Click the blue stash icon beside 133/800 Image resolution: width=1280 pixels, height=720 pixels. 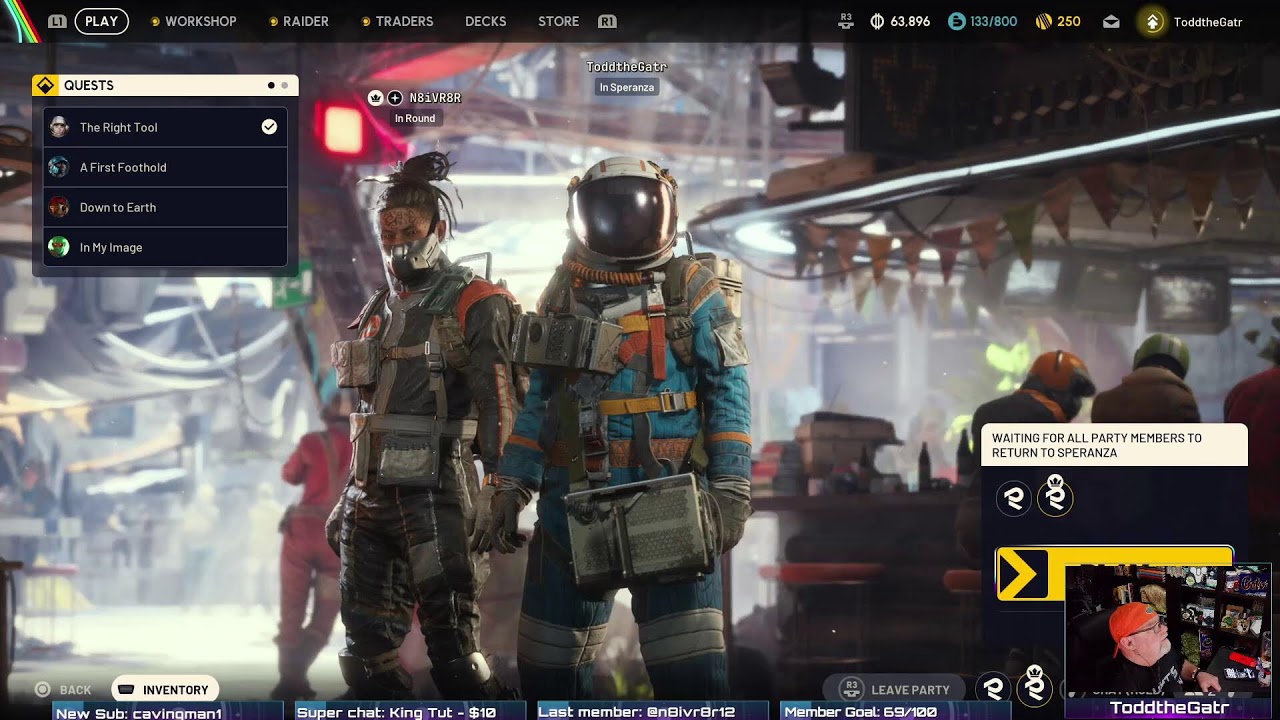[x=957, y=22]
